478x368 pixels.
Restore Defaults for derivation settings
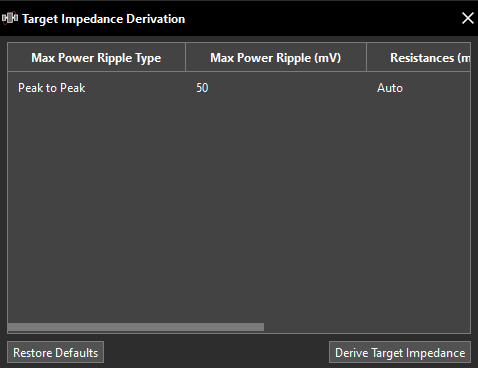(x=55, y=352)
